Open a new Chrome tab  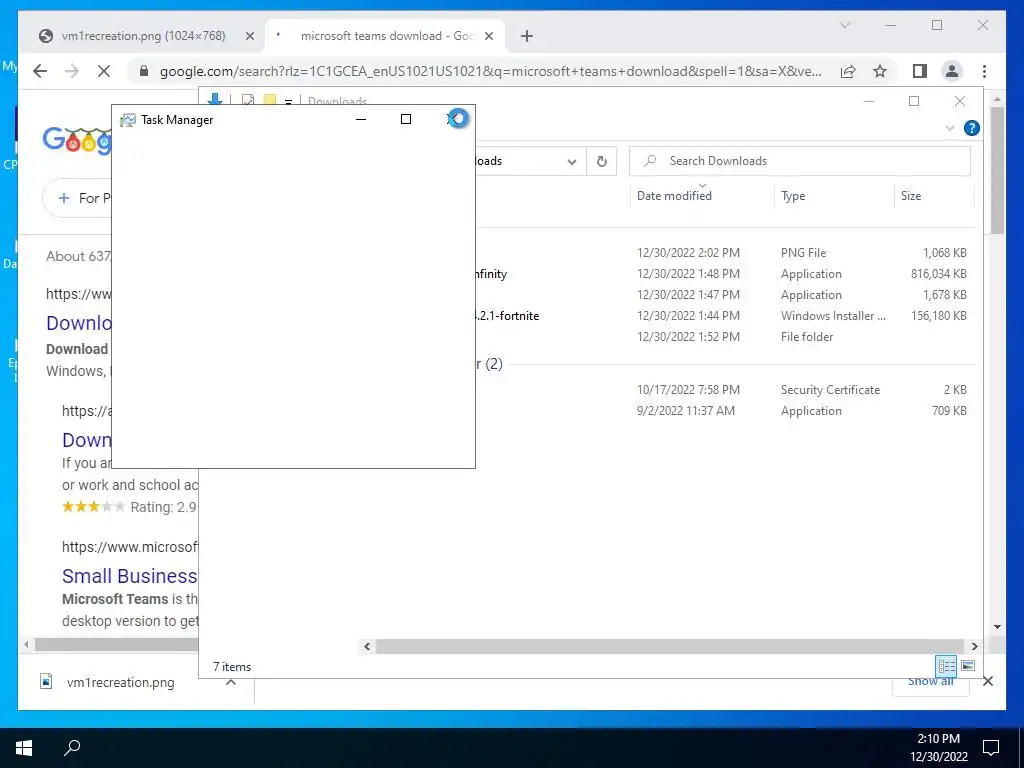(527, 36)
